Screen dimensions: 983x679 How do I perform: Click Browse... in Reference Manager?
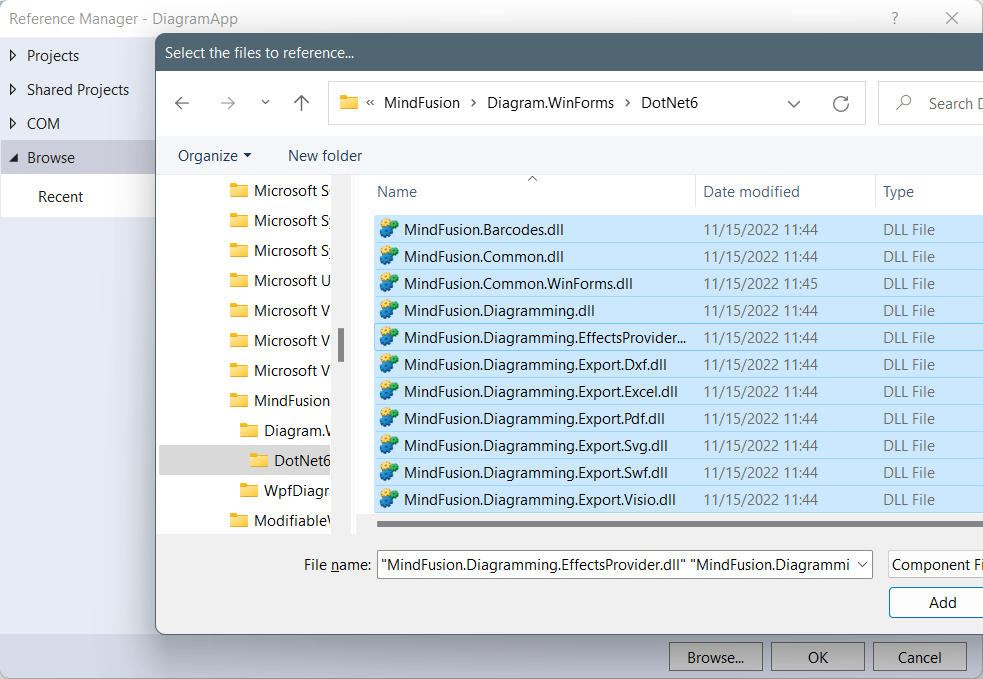[715, 657]
